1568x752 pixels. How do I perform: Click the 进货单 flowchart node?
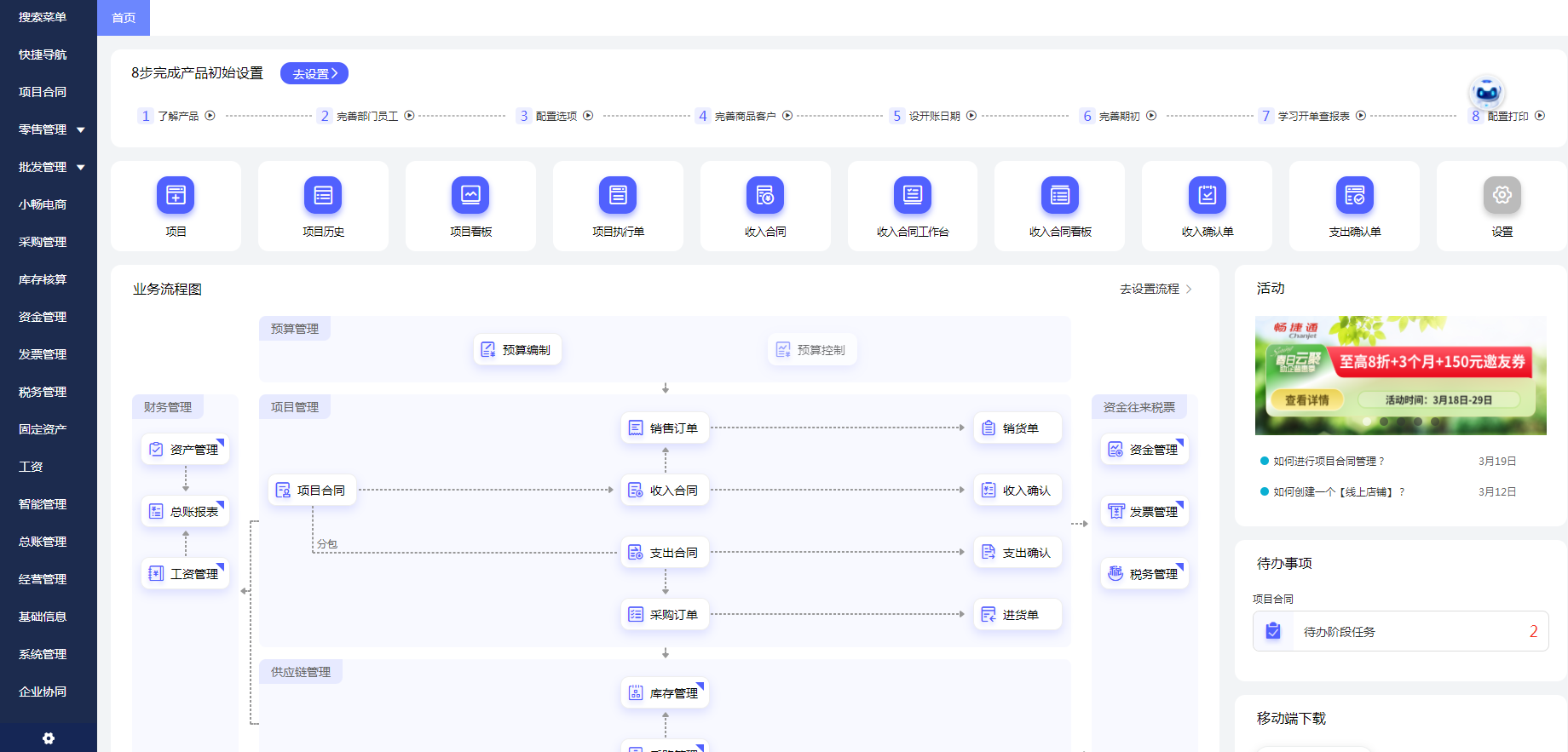[x=1017, y=614]
